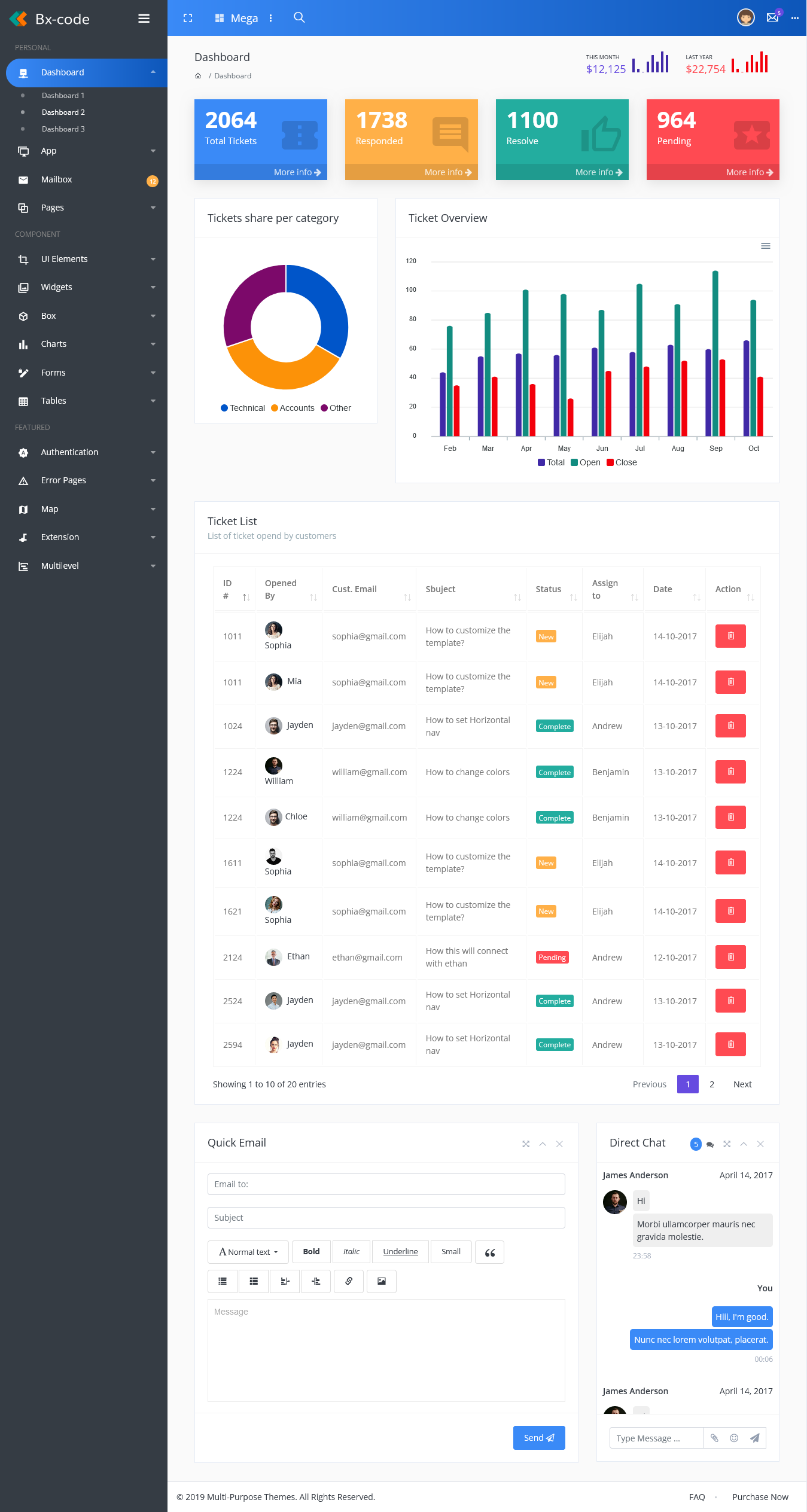The height and width of the screenshot is (1512, 807).
Task: Click More info on Total Tickets card
Action: coord(297,172)
